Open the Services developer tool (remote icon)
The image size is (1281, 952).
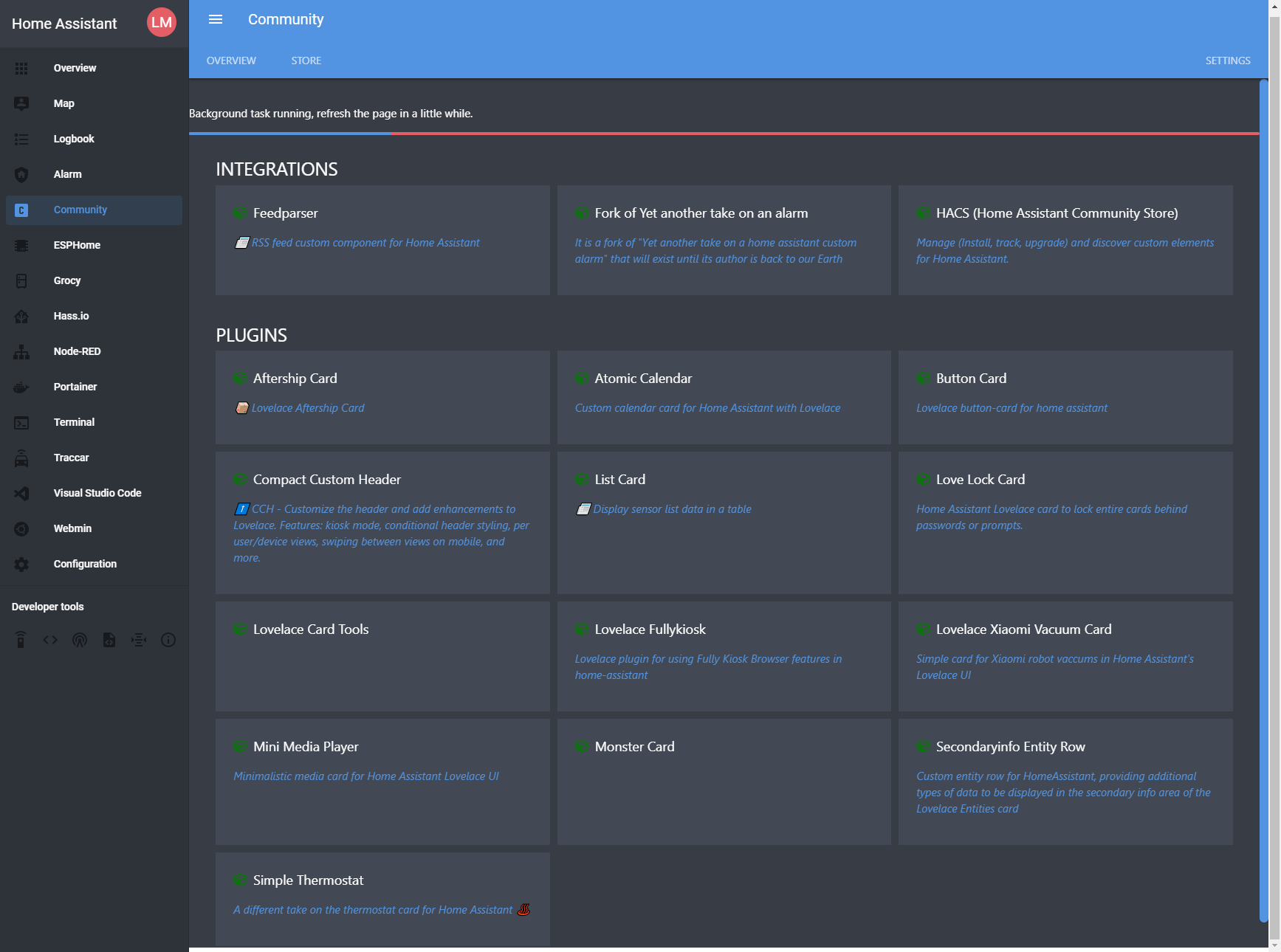21,640
